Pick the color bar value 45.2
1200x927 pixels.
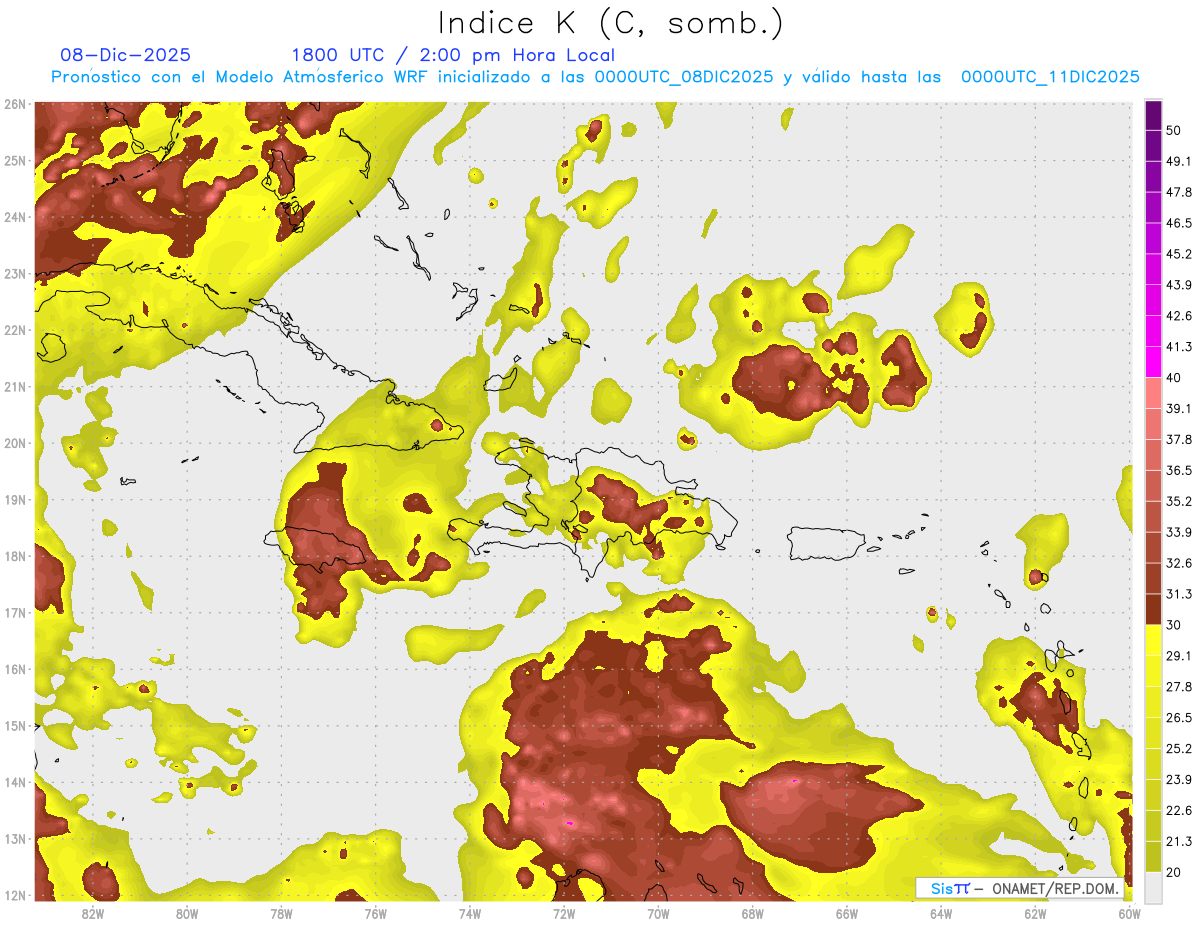(1178, 254)
